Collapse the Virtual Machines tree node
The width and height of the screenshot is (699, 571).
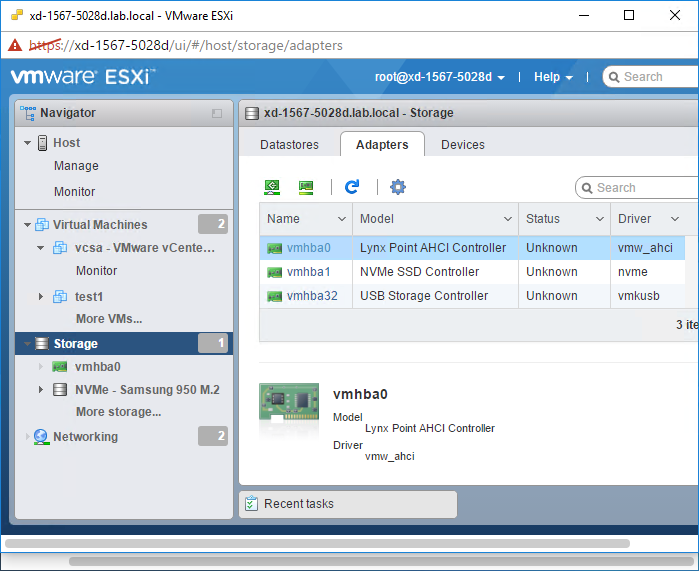(27, 225)
